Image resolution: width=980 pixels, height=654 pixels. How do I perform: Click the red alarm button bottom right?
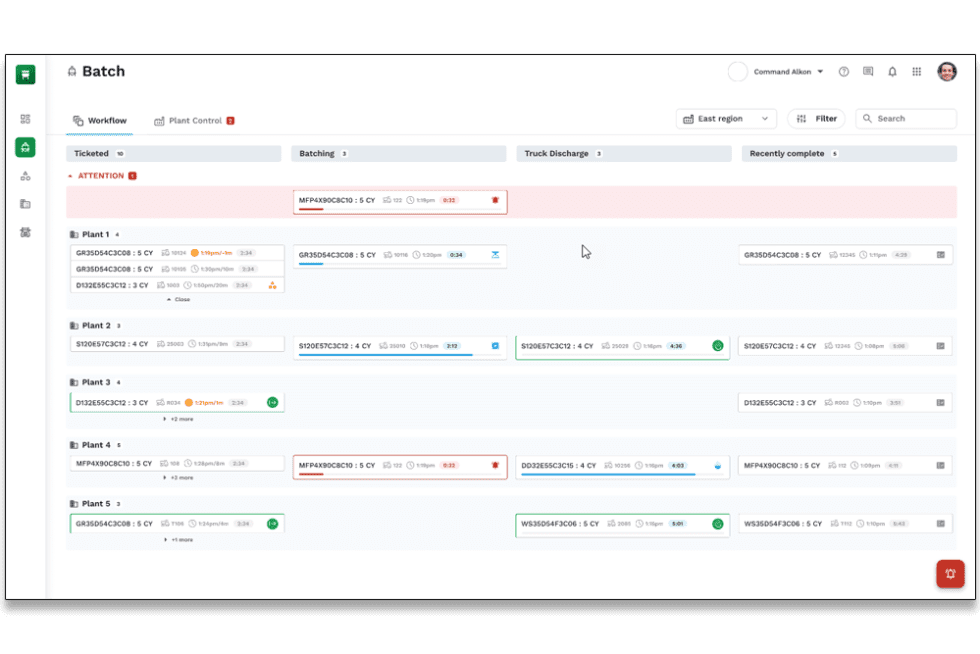coord(949,574)
